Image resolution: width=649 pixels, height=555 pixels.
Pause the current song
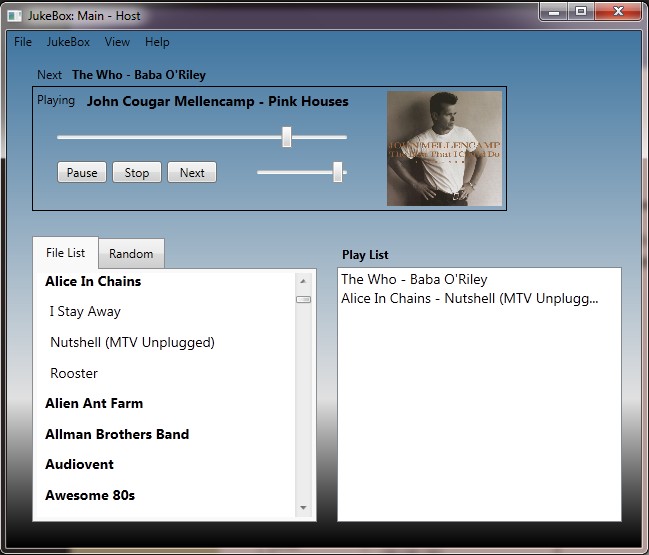point(82,172)
